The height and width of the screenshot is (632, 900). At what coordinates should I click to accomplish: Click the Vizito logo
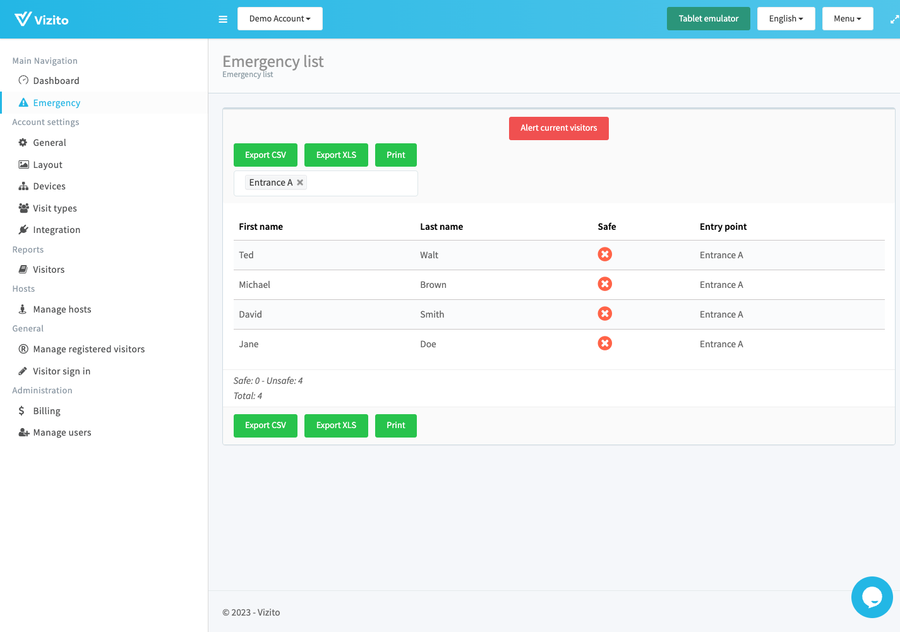coord(42,19)
